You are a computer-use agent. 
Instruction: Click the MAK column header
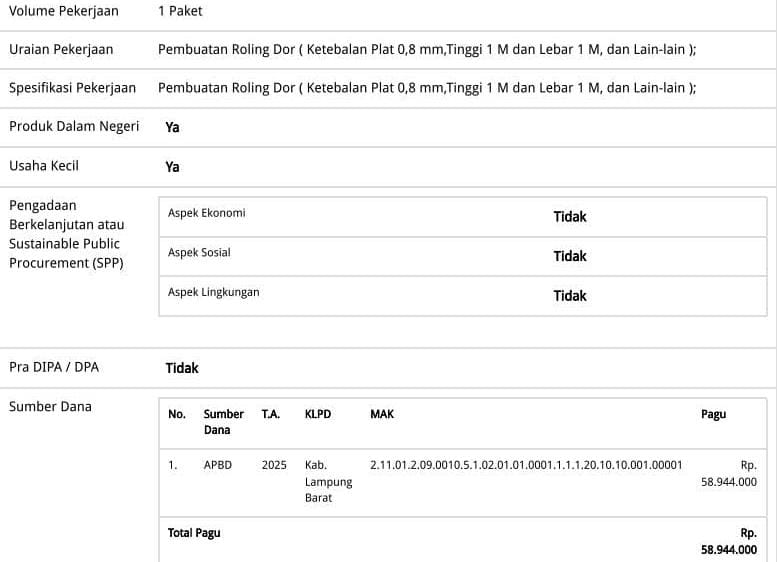[382, 414]
